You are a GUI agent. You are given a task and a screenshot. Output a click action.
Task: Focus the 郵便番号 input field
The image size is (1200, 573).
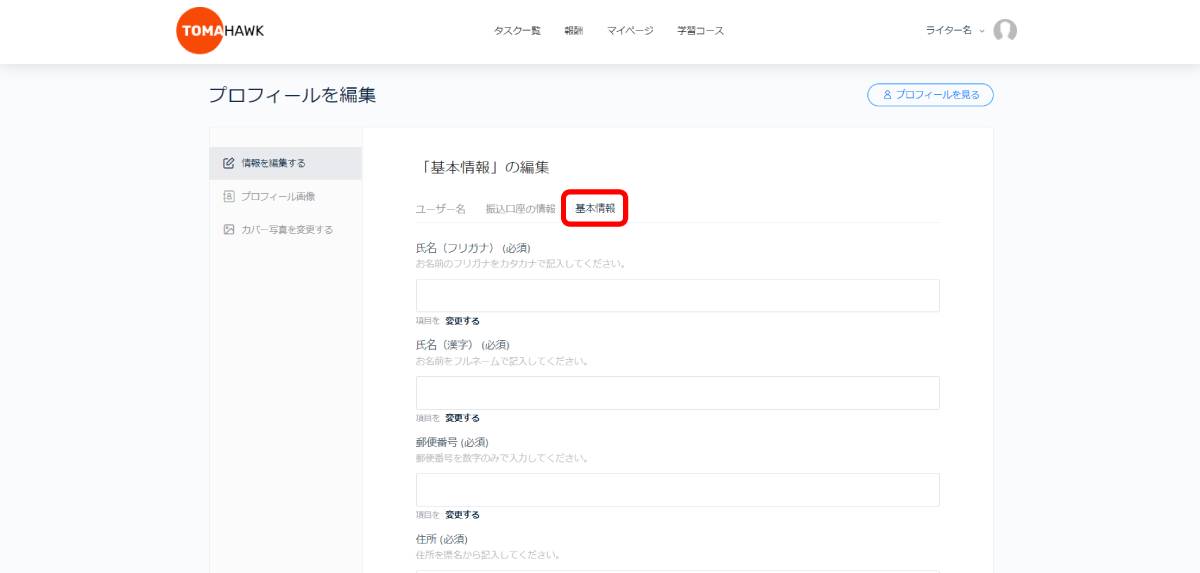pyautogui.click(x=677, y=490)
